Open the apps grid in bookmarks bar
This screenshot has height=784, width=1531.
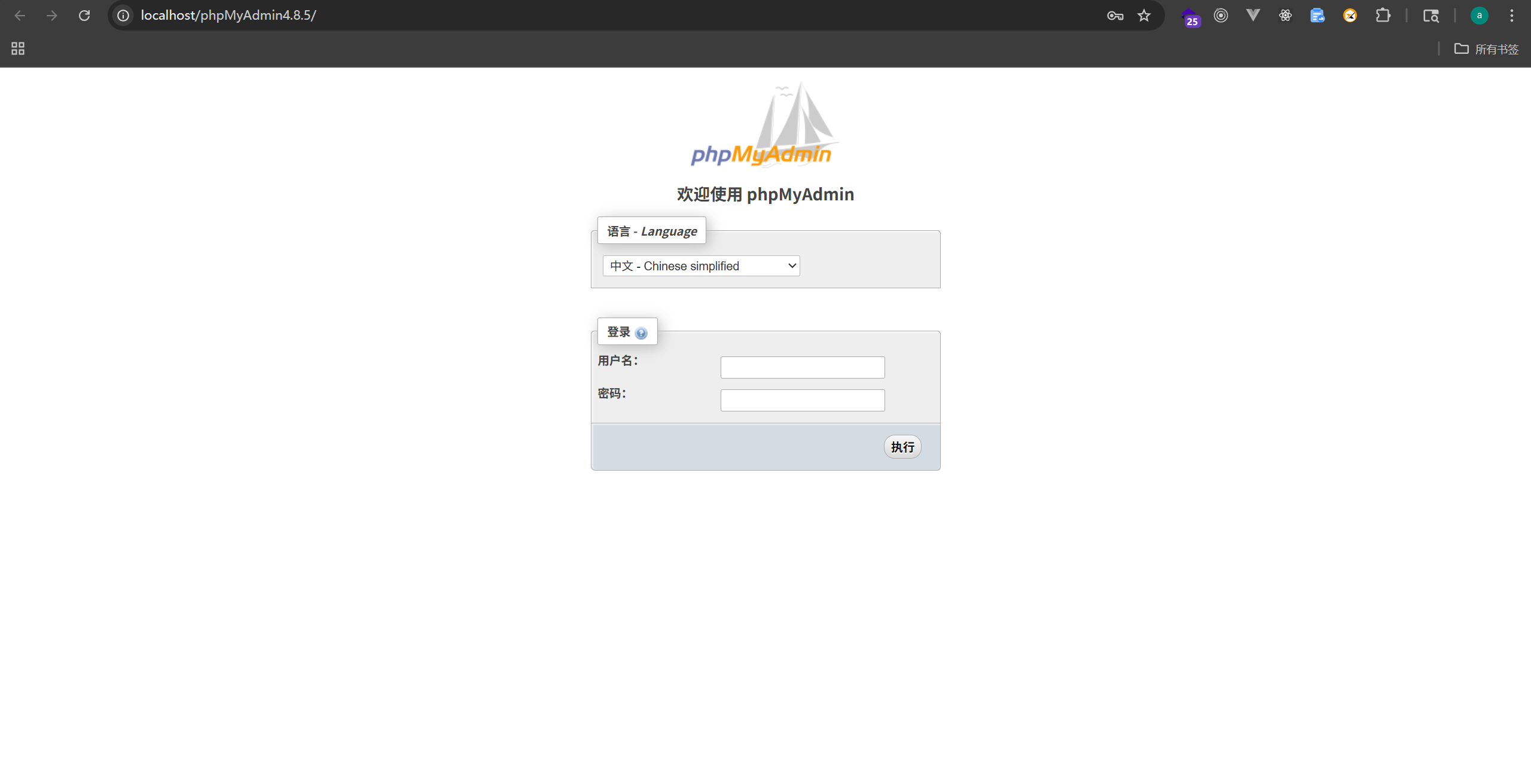pos(18,48)
